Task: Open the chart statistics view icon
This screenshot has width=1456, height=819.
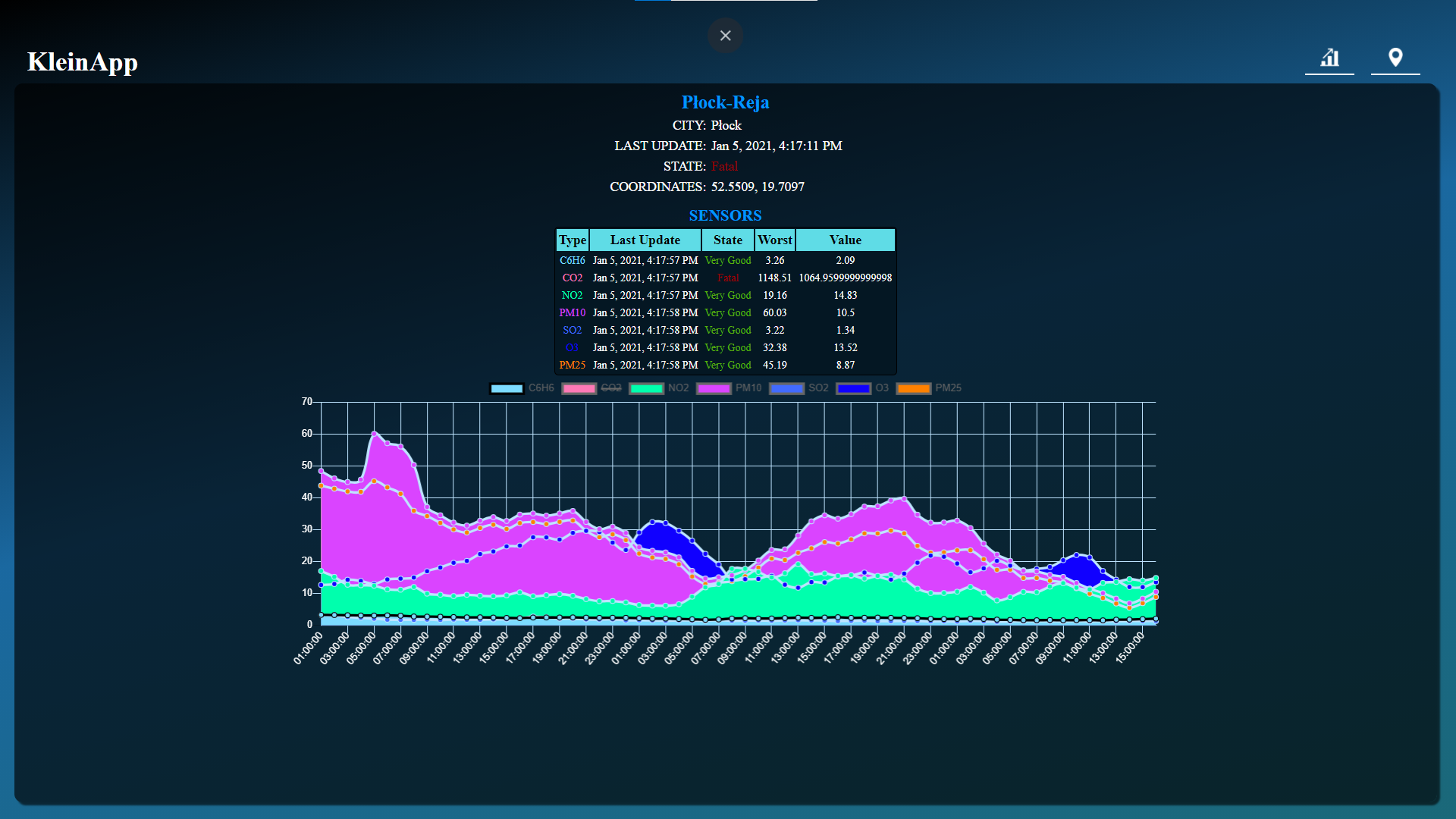Action: [1329, 58]
